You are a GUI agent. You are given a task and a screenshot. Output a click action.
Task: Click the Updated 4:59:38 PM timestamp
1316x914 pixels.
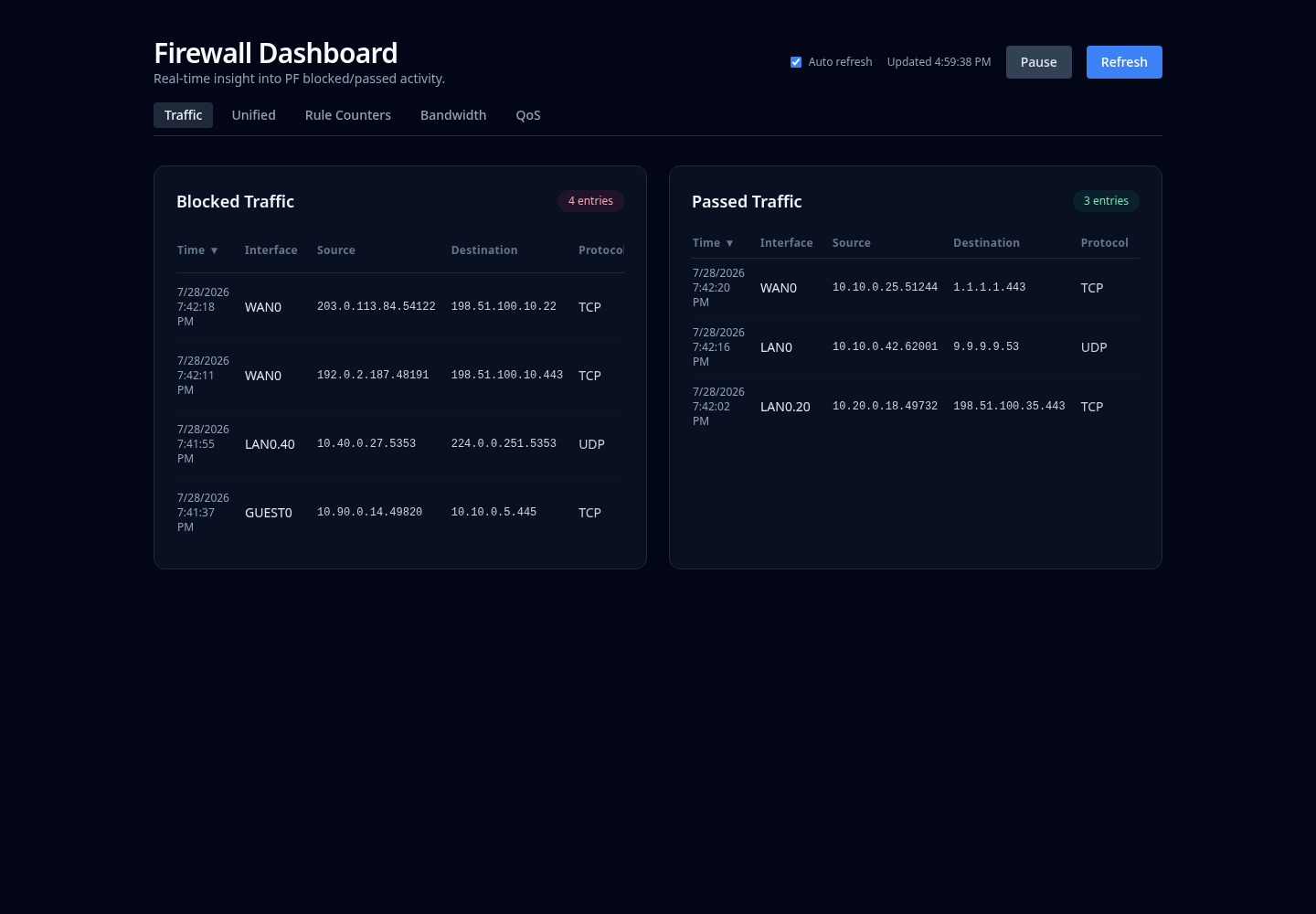tap(939, 62)
